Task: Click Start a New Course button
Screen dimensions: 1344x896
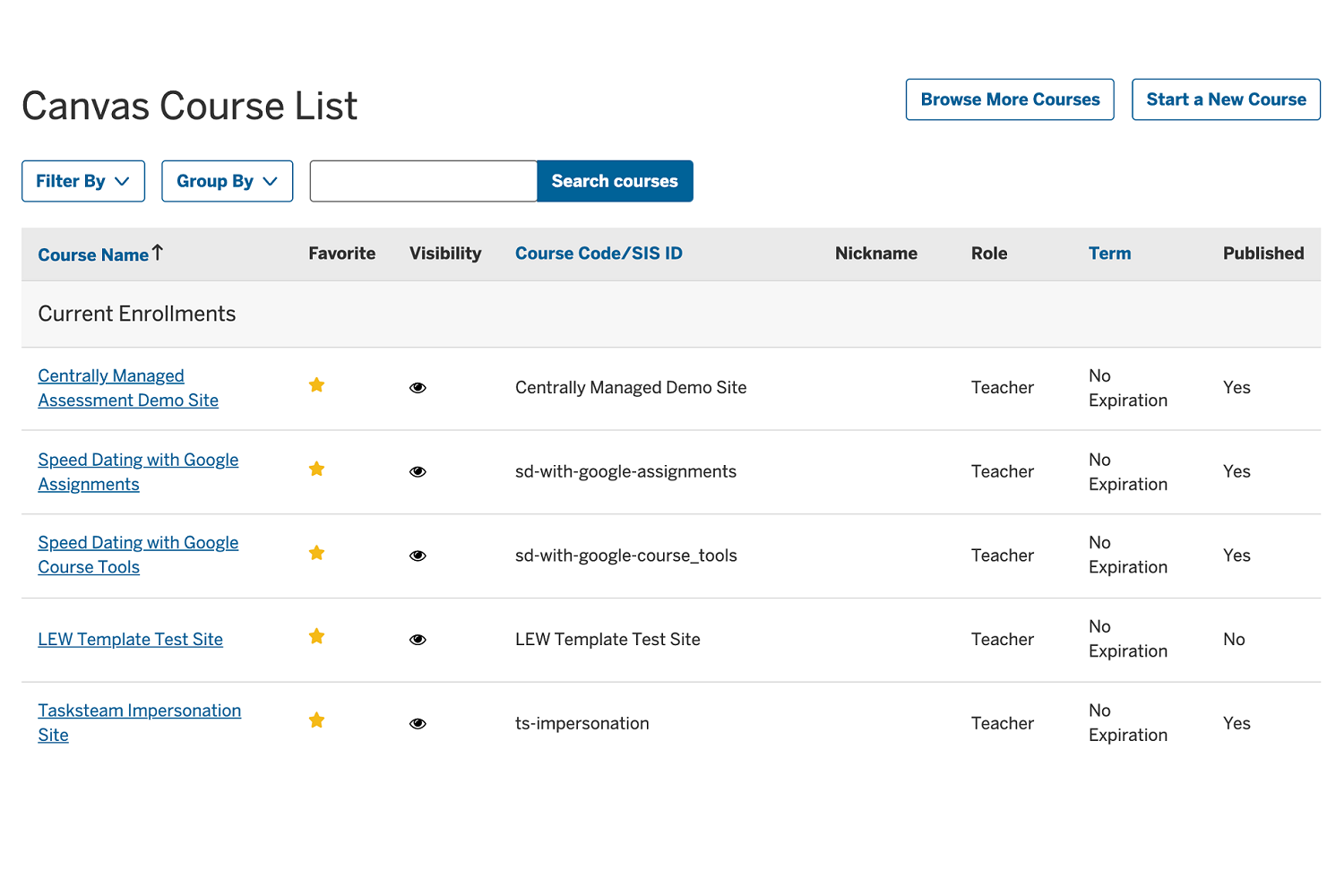Action: tap(1226, 99)
